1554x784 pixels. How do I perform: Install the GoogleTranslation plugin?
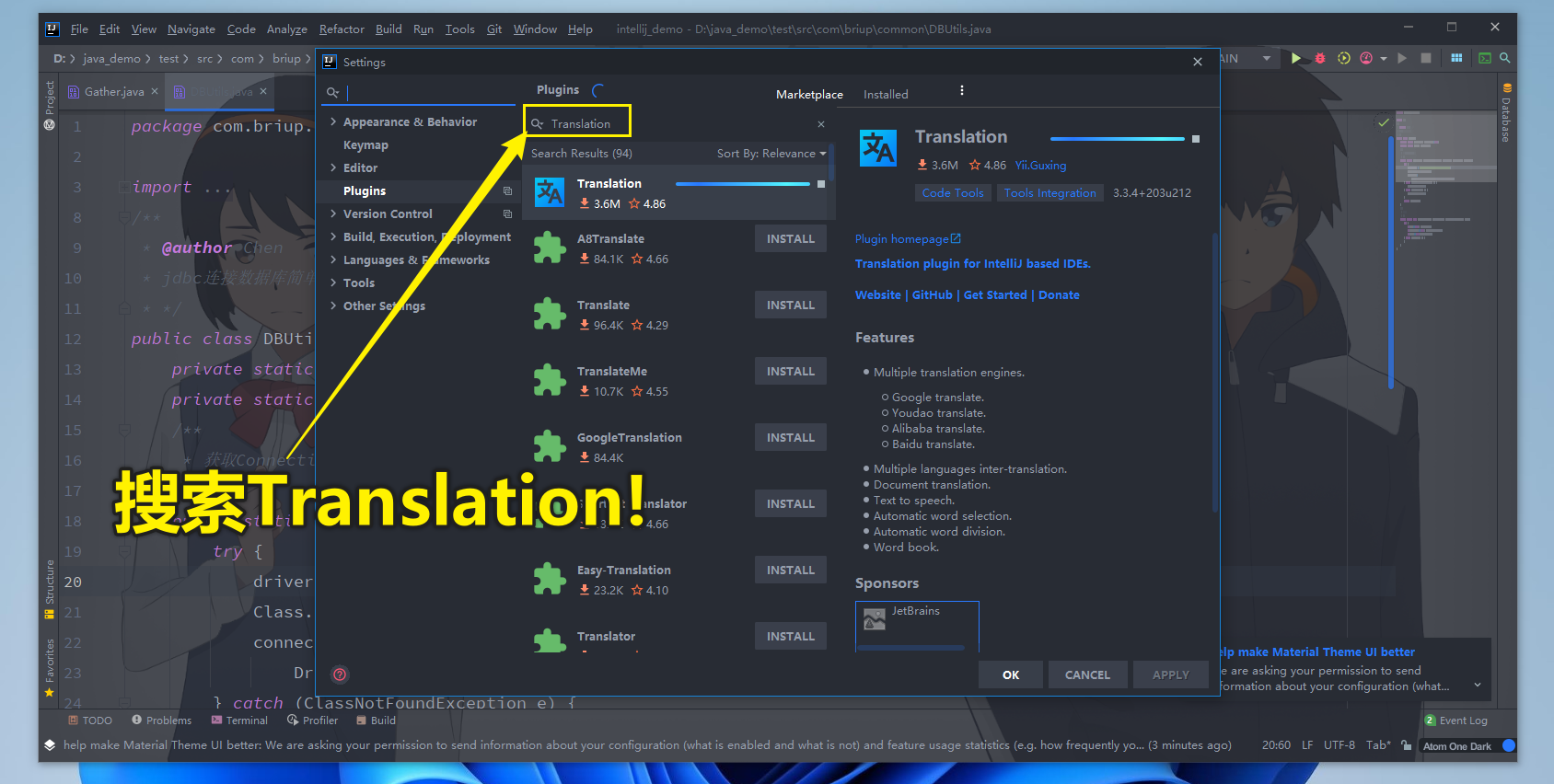[791, 437]
